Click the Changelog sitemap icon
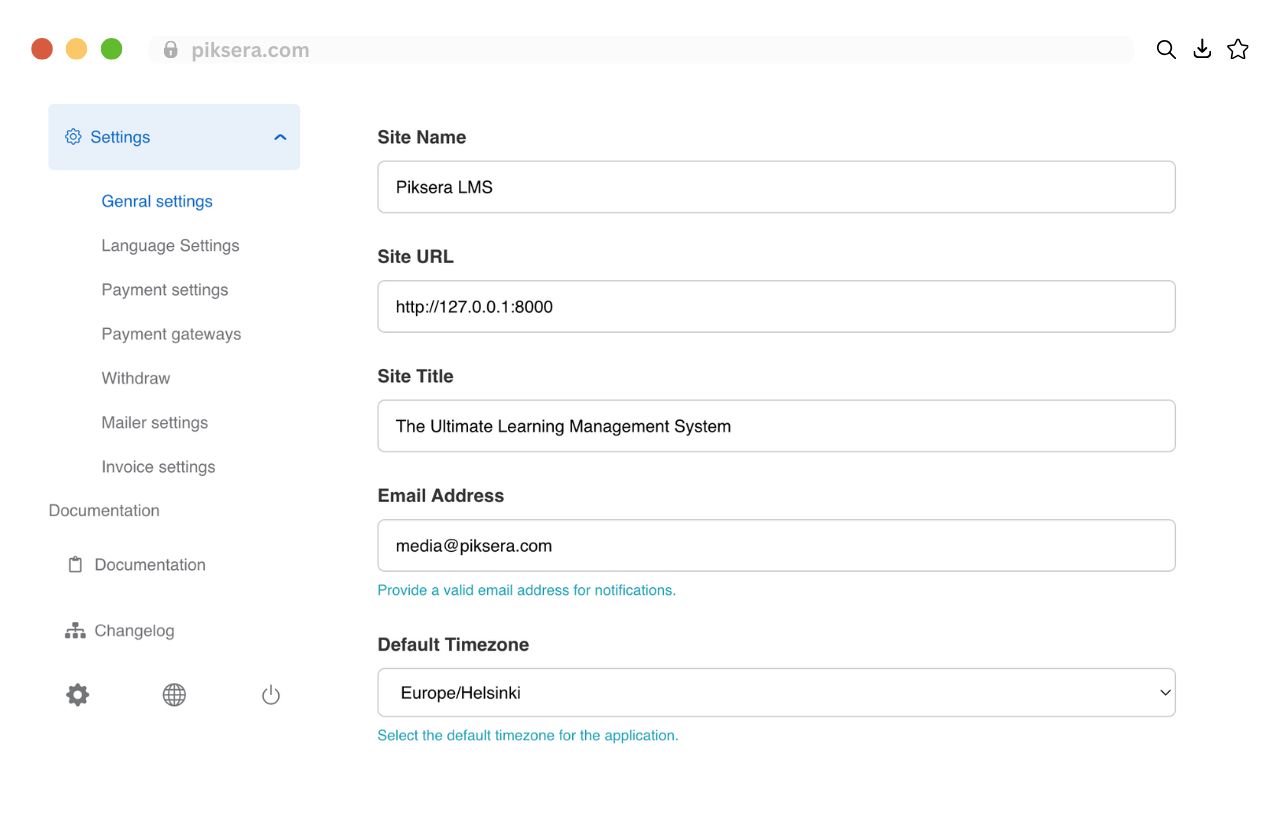This screenshot has height=832, width=1280. tap(75, 631)
